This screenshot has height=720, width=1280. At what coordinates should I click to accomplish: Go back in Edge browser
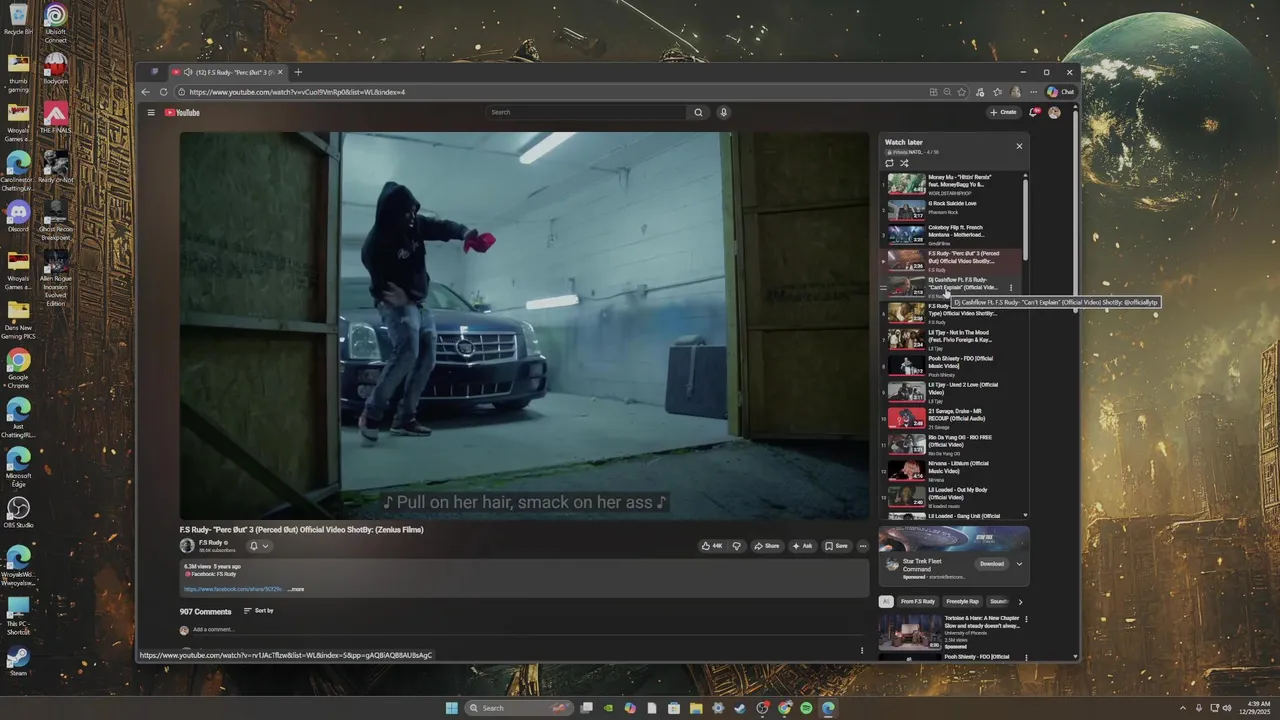(x=146, y=92)
